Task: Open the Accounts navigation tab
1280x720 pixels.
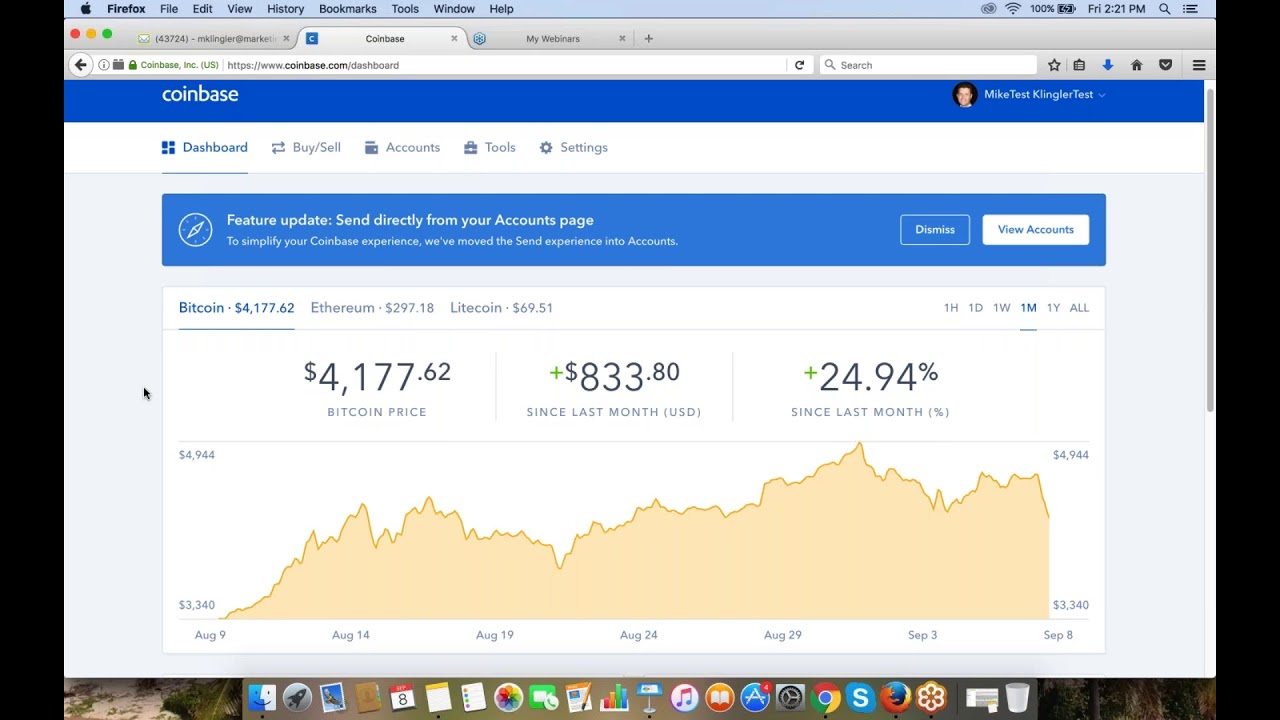Action: click(x=402, y=147)
